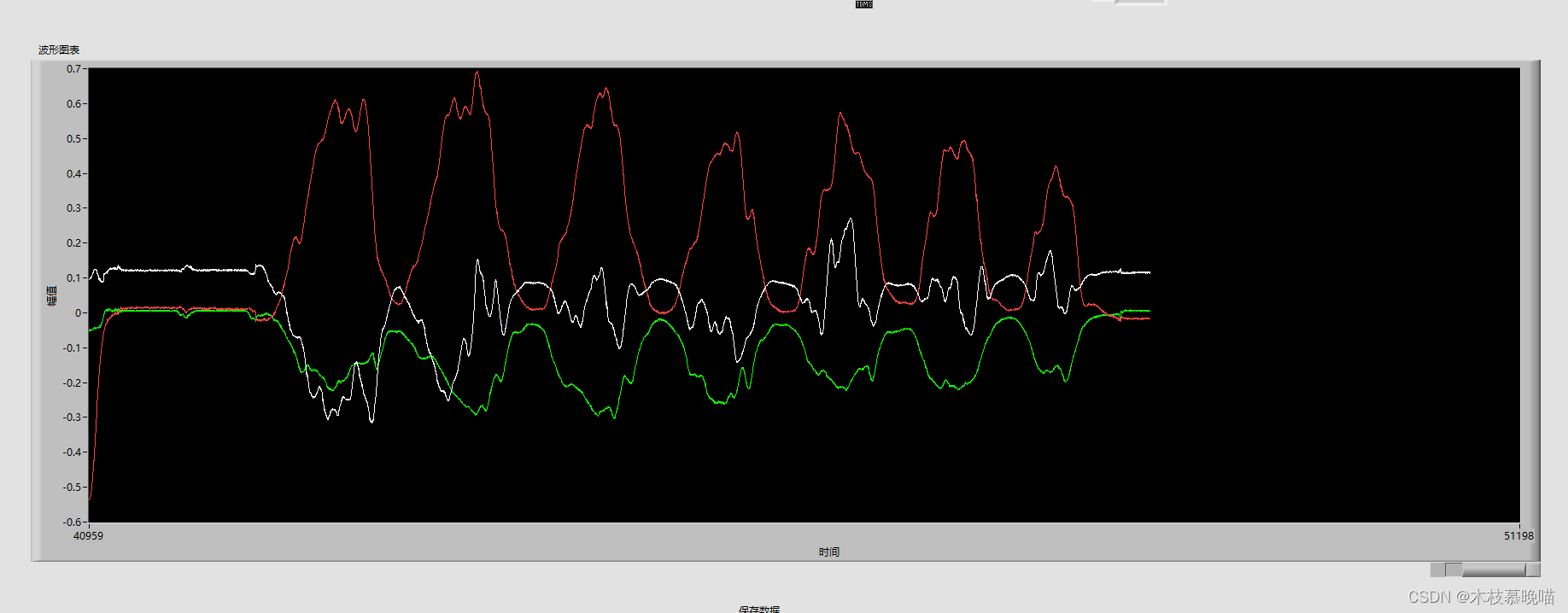Click the y-axis tick label -0.5

pos(72,487)
